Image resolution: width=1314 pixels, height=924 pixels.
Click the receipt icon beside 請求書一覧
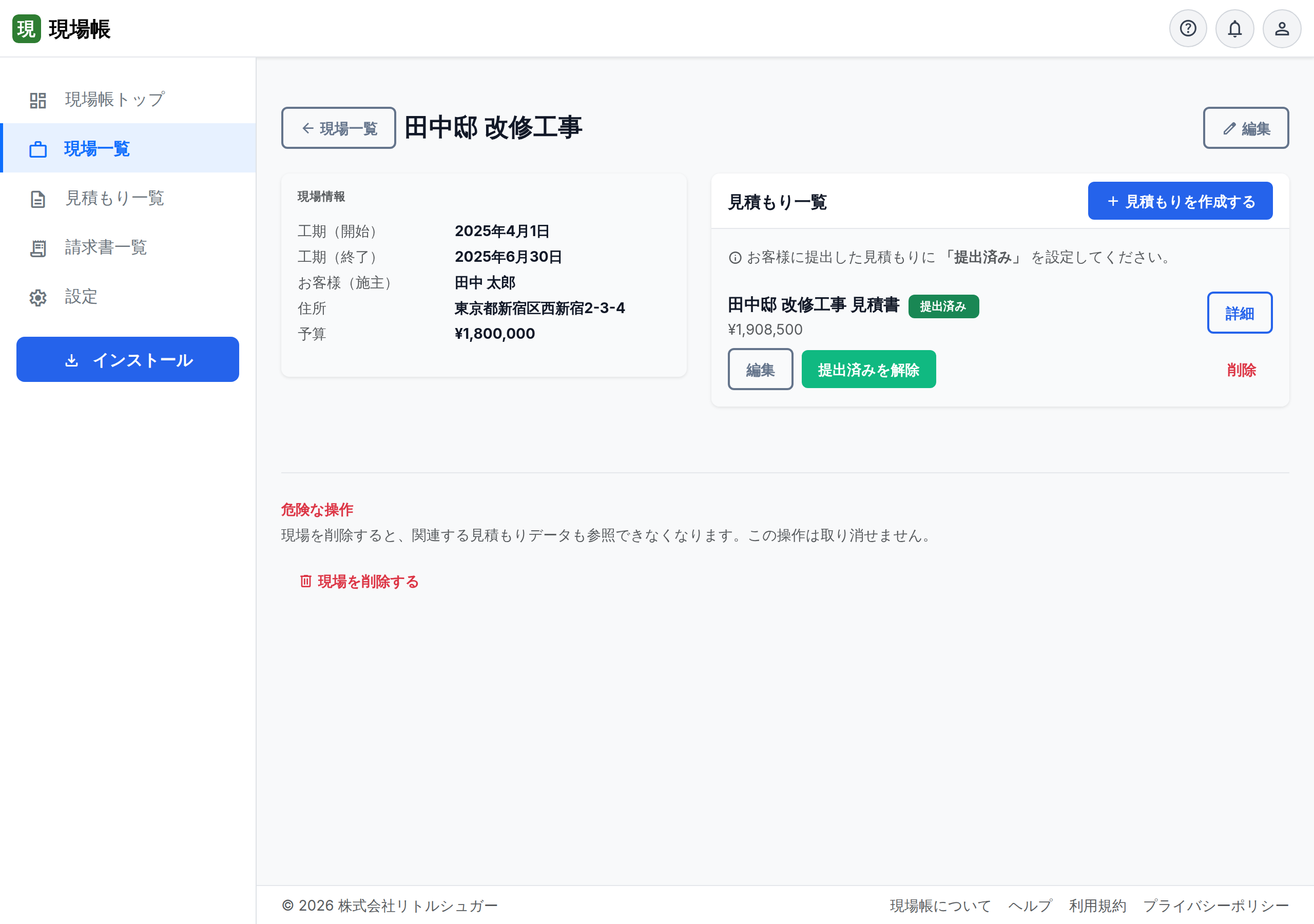38,248
